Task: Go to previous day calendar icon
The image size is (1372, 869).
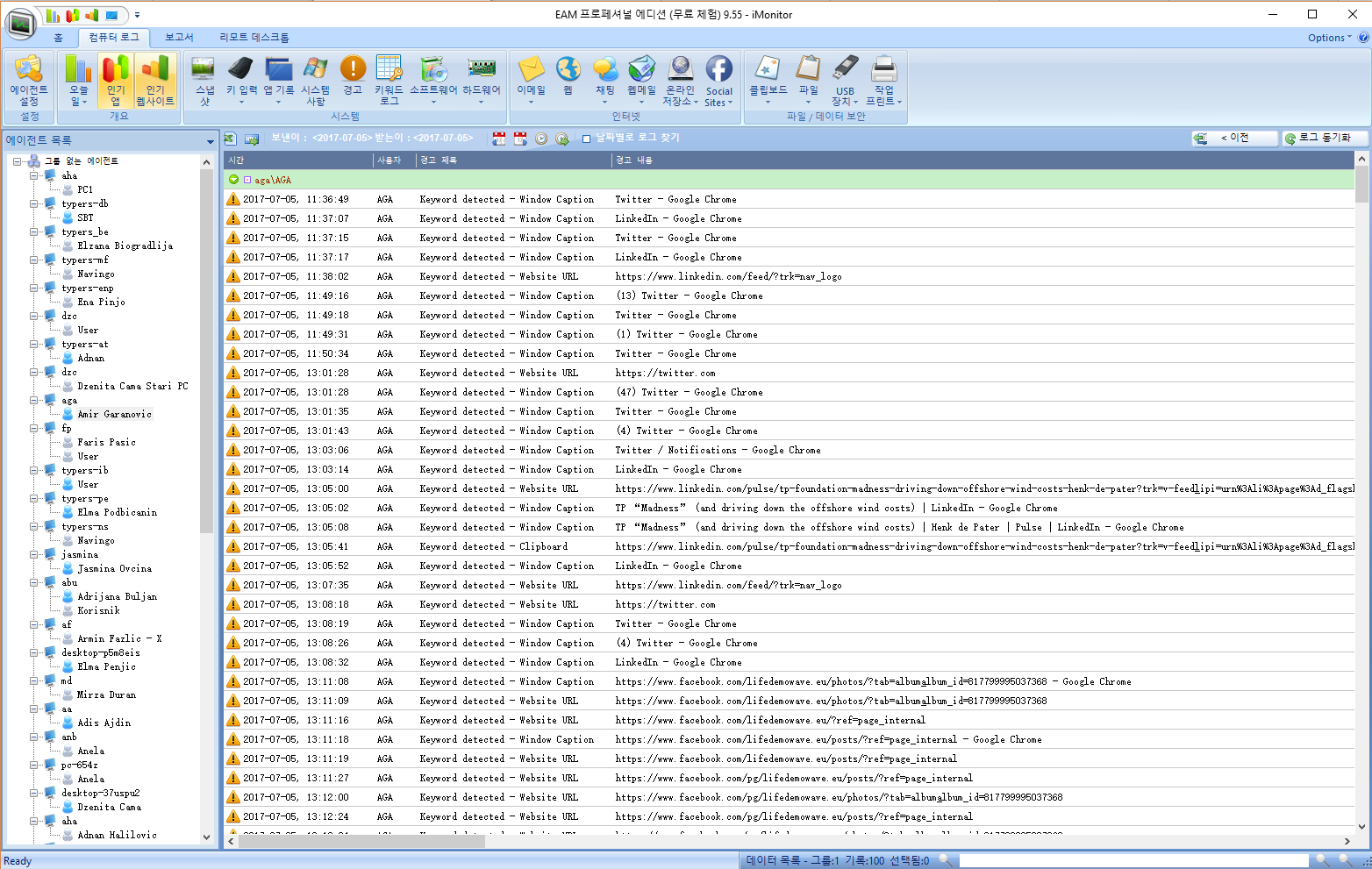Action: pos(499,139)
